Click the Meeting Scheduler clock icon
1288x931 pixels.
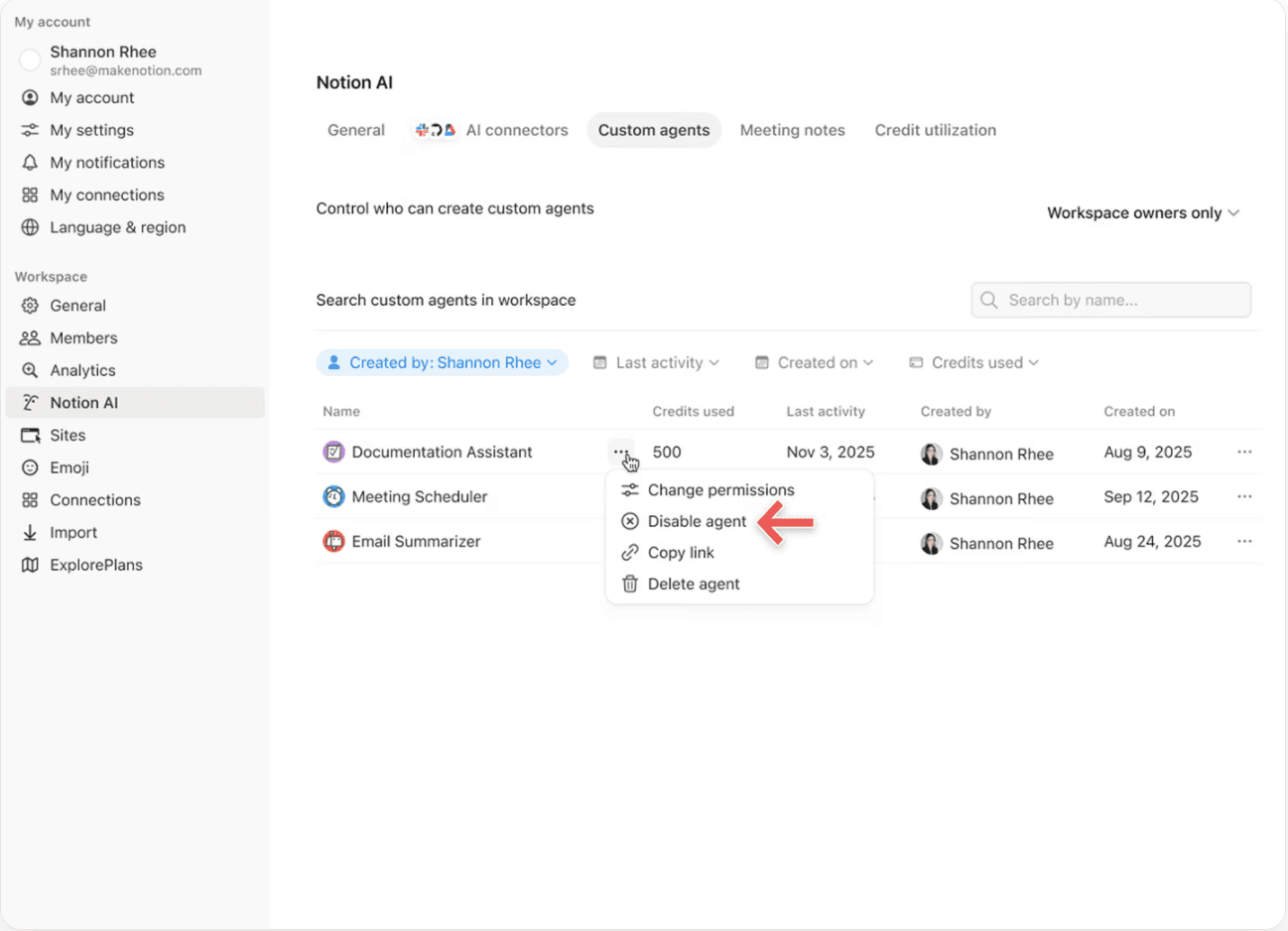point(333,496)
